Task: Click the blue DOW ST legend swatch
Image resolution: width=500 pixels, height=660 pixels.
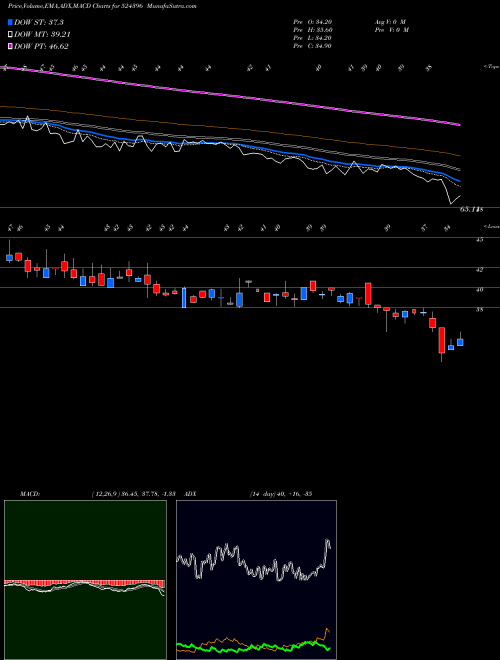Action: click(10, 22)
